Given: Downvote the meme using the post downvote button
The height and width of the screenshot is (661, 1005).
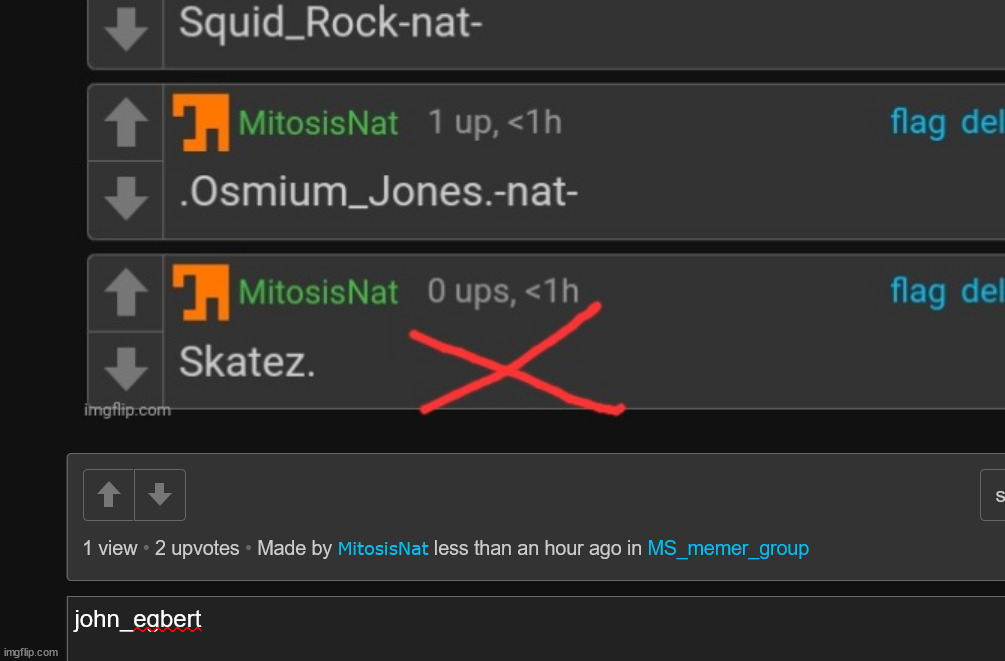Looking at the screenshot, I should pyautogui.click(x=160, y=495).
